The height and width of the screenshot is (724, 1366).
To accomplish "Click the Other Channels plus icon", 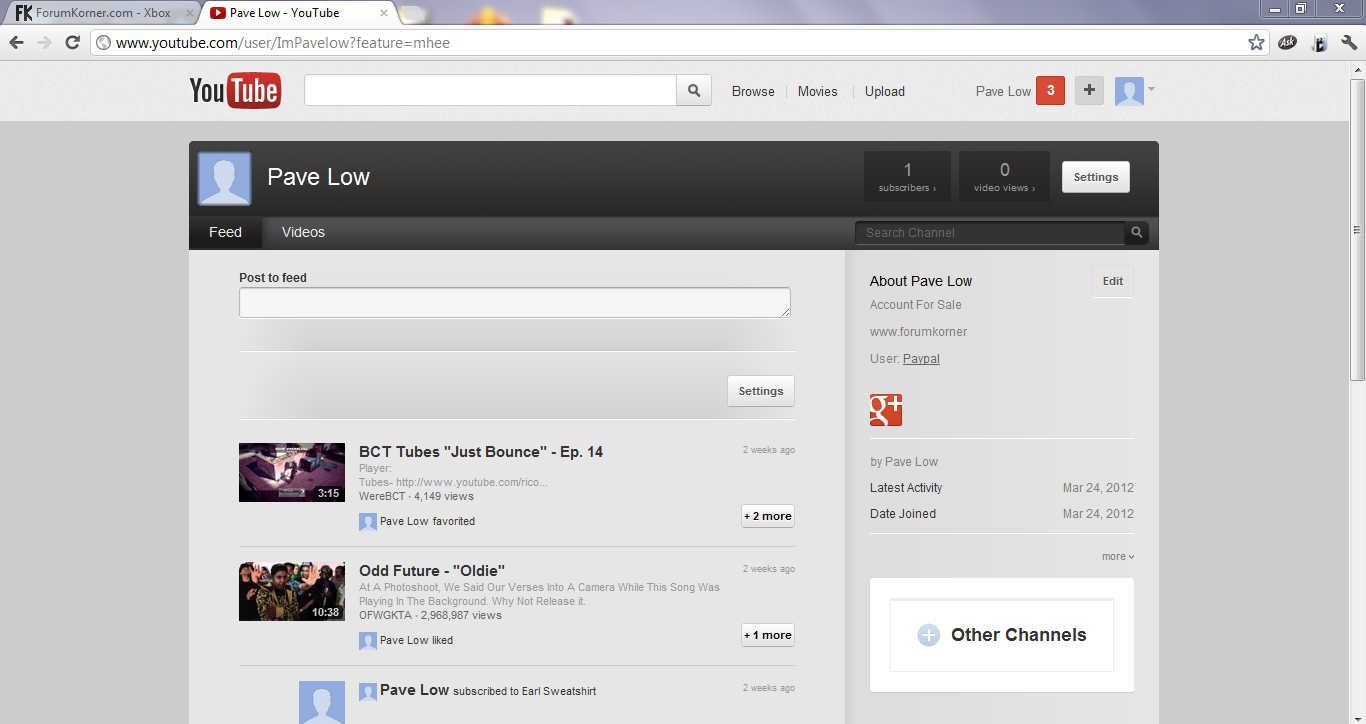I will [929, 635].
